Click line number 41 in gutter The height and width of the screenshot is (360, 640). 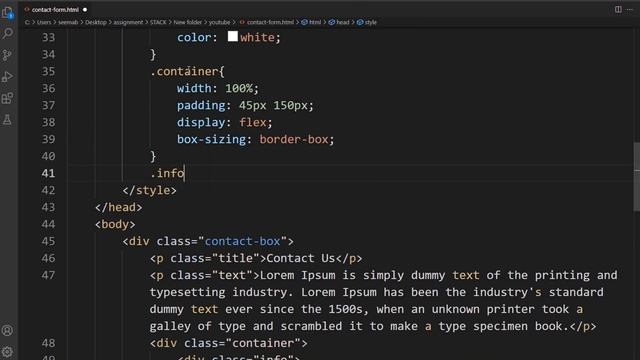click(48, 173)
